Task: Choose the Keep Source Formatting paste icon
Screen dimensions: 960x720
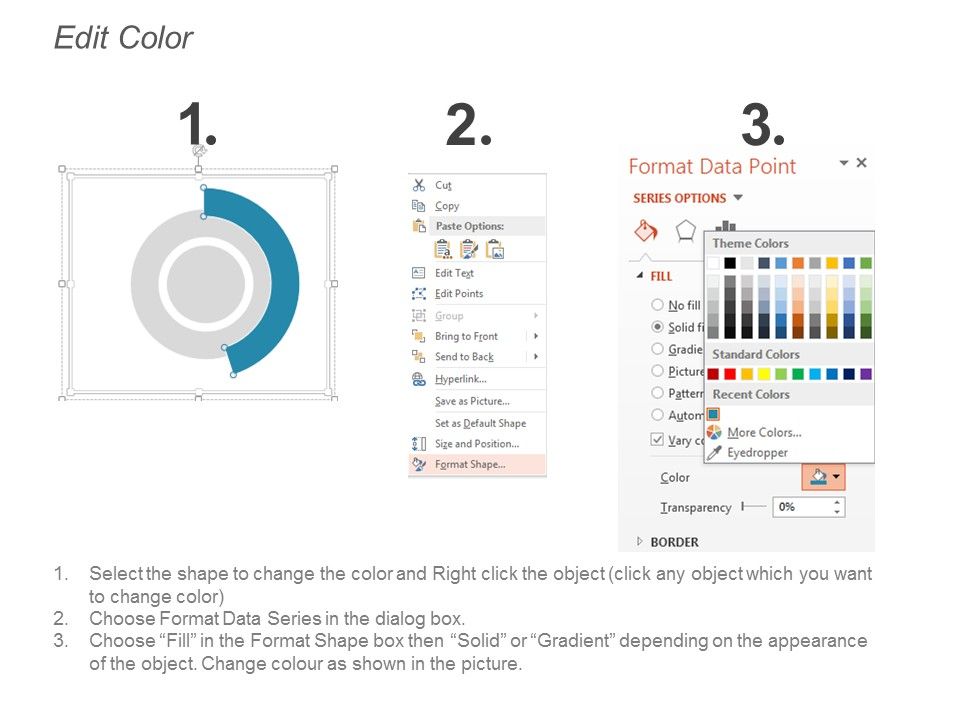Action: pyautogui.click(x=468, y=250)
